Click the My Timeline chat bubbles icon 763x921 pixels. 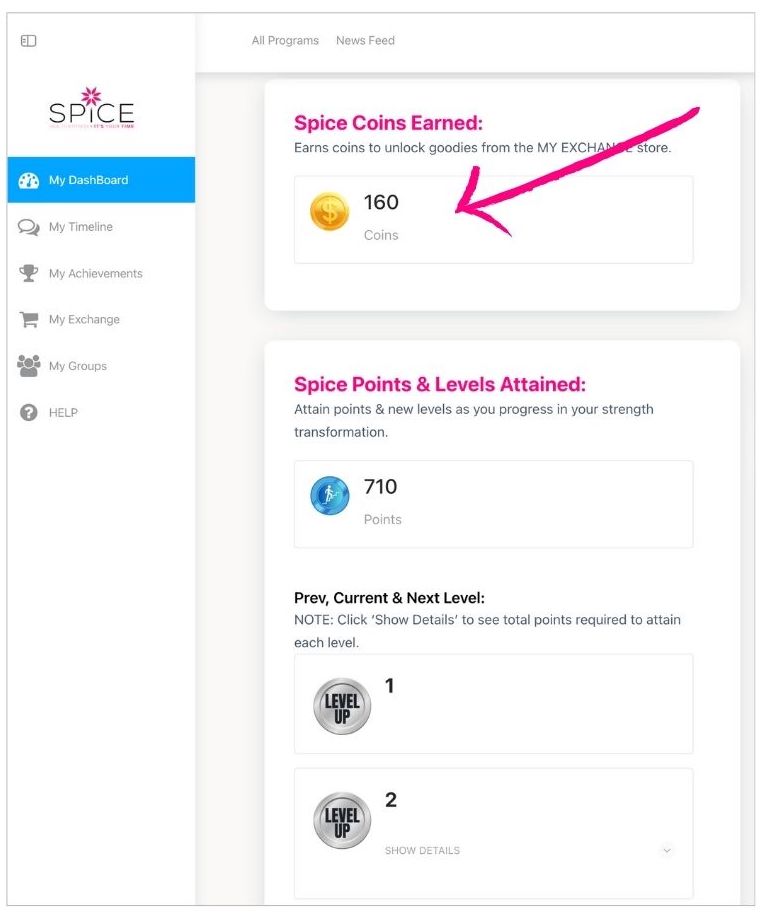(29, 227)
